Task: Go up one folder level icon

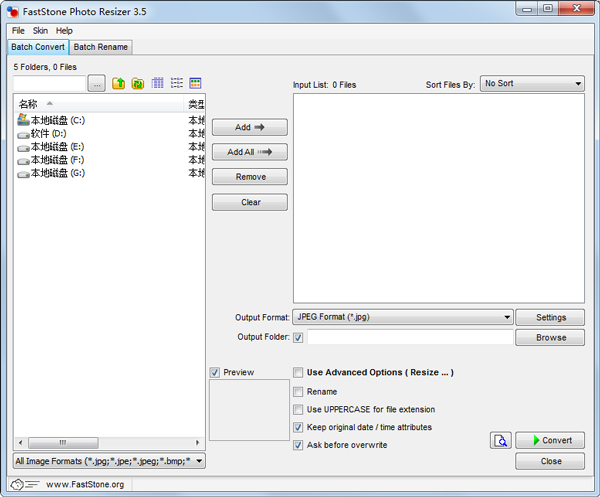Action: [119, 84]
